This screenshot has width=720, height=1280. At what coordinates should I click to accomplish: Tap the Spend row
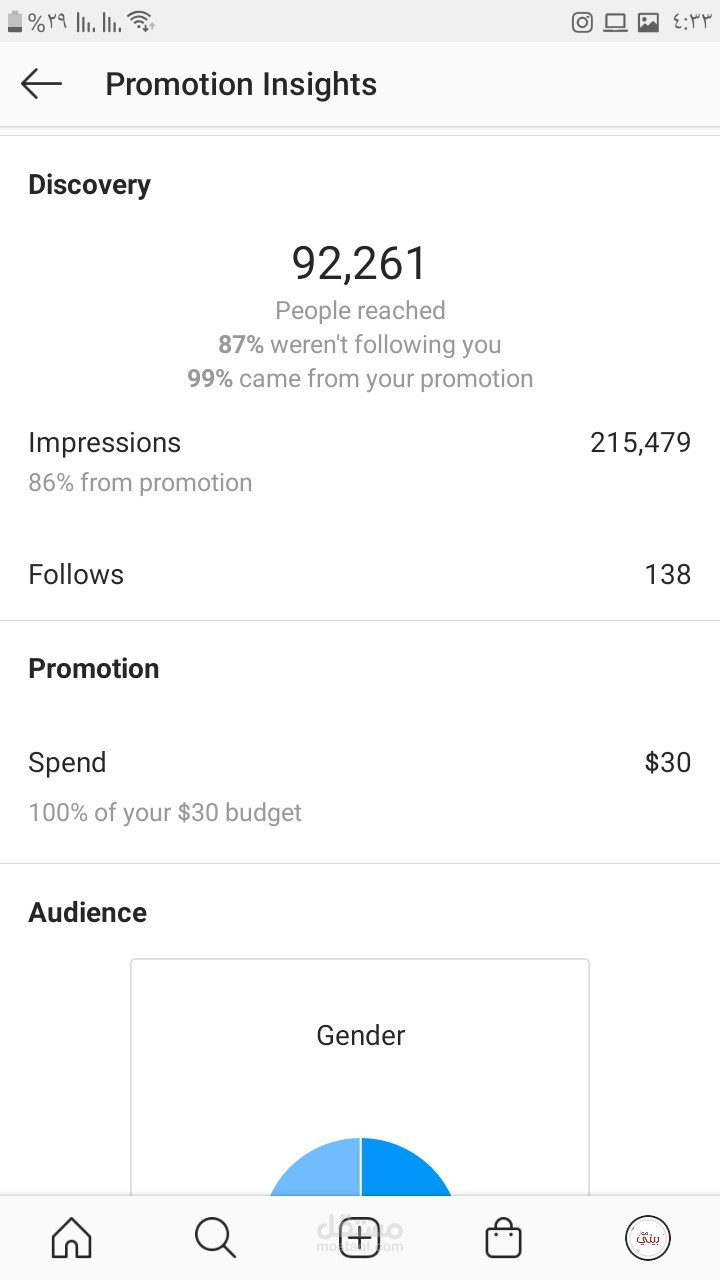tap(360, 763)
